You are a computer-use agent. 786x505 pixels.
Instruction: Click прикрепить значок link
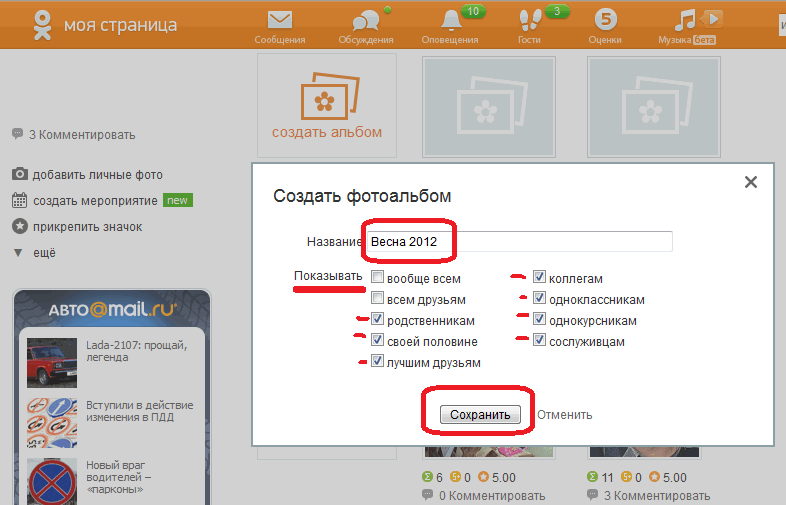coord(88,227)
